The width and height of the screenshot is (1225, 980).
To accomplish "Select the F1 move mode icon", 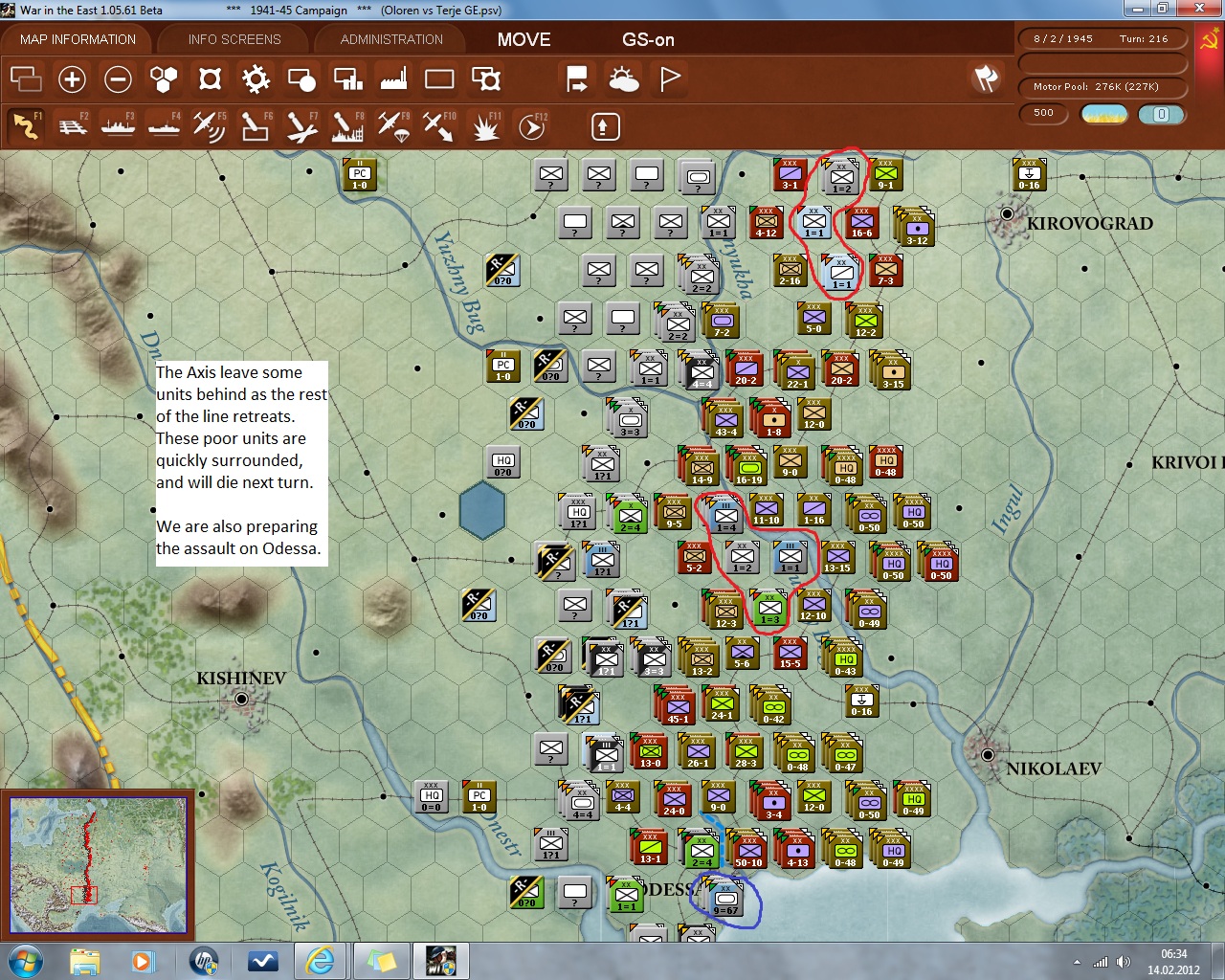I will (27, 125).
